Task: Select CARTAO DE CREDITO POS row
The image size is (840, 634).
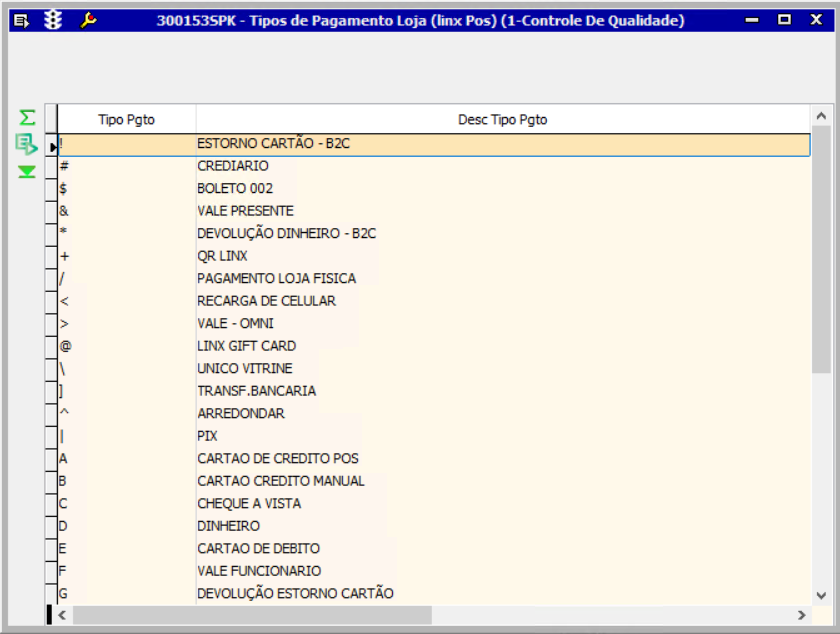Action: [434, 459]
